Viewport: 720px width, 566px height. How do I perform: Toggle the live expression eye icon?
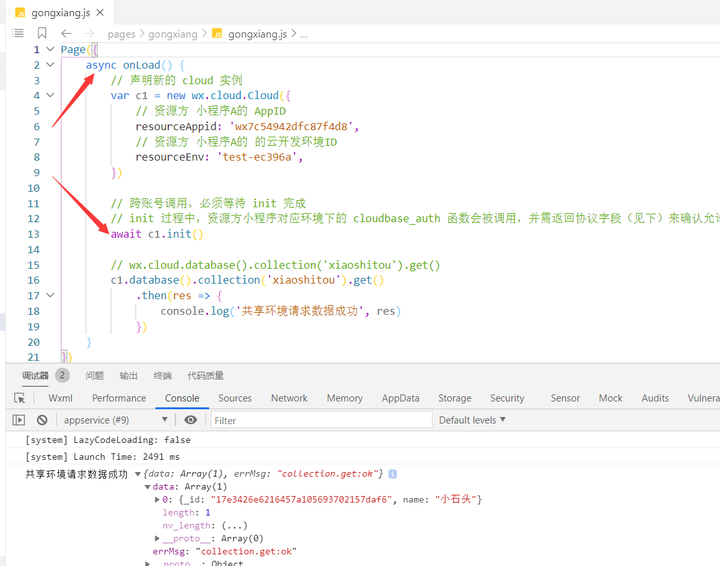click(x=191, y=420)
